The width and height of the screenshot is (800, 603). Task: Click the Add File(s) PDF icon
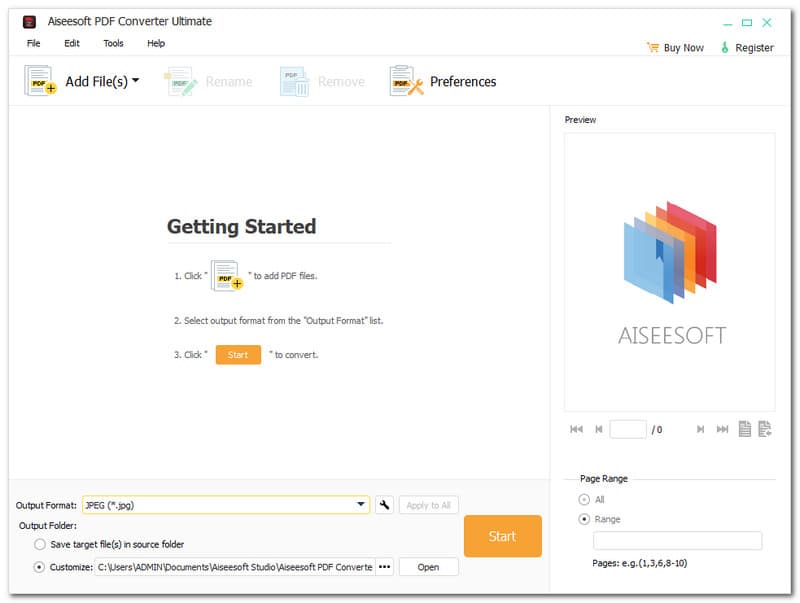pos(39,81)
